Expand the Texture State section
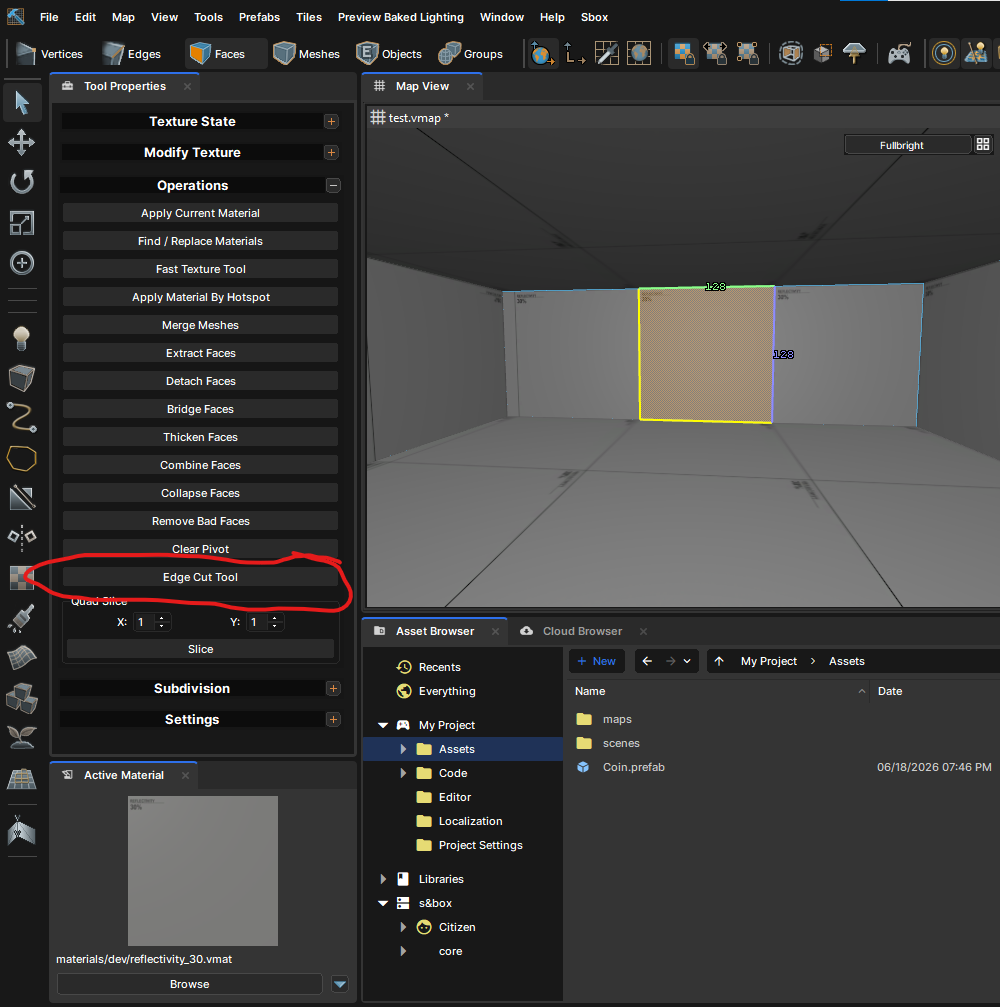Image resolution: width=1000 pixels, height=1007 pixels. 331,121
